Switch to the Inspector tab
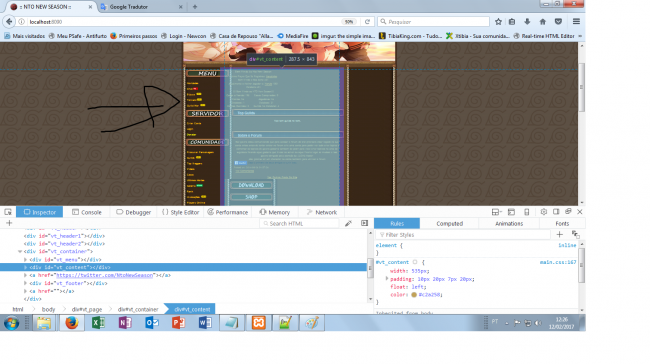Viewport: 650px width, 364px height. pyautogui.click(x=39, y=212)
